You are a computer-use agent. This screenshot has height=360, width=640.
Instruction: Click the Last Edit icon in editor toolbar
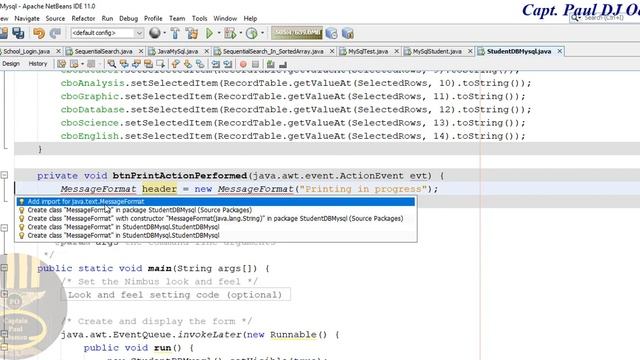(x=61, y=64)
